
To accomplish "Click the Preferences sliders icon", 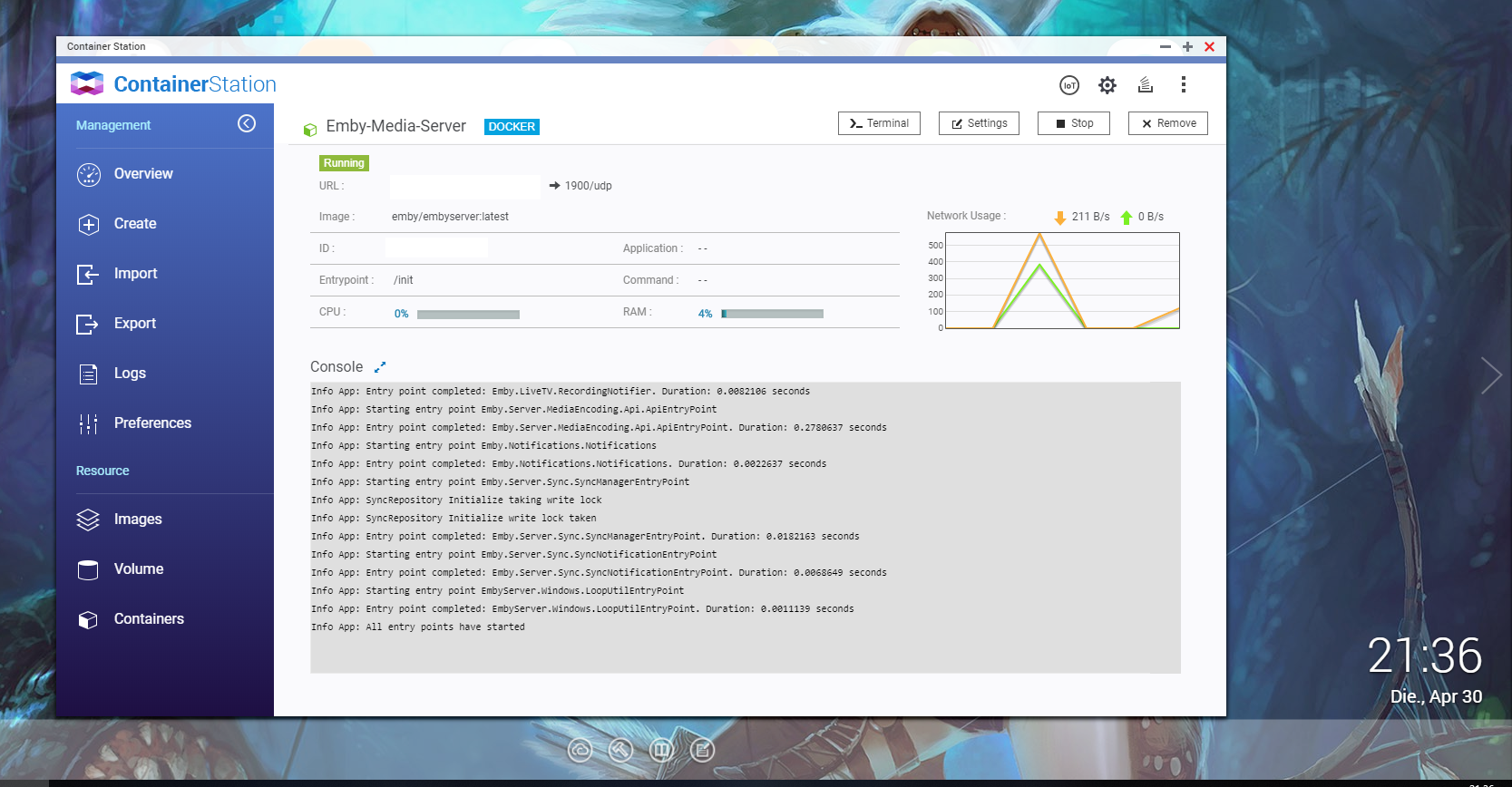I will 89,423.
